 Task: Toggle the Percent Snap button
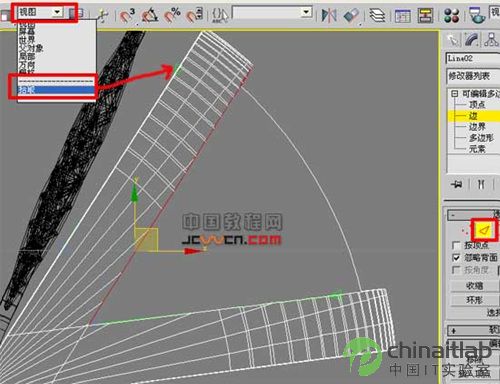172,15
